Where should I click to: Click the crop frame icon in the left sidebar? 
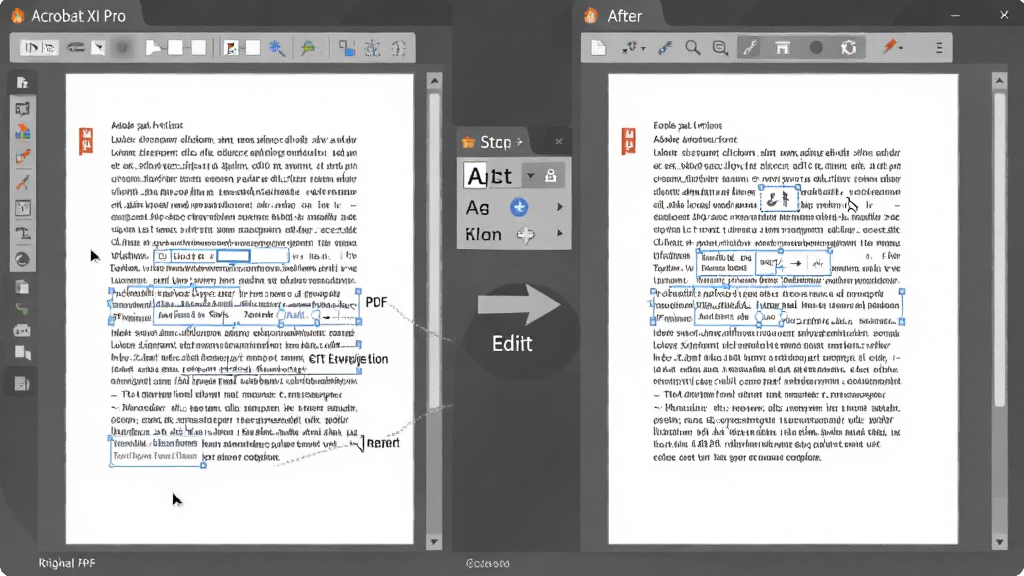point(22,108)
